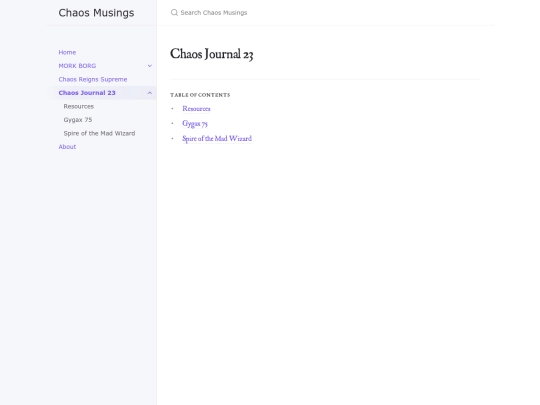Image resolution: width=540 pixels, height=405 pixels.
Task: Select Chaos Journal 23 in sidebar
Action: pyautogui.click(x=87, y=93)
